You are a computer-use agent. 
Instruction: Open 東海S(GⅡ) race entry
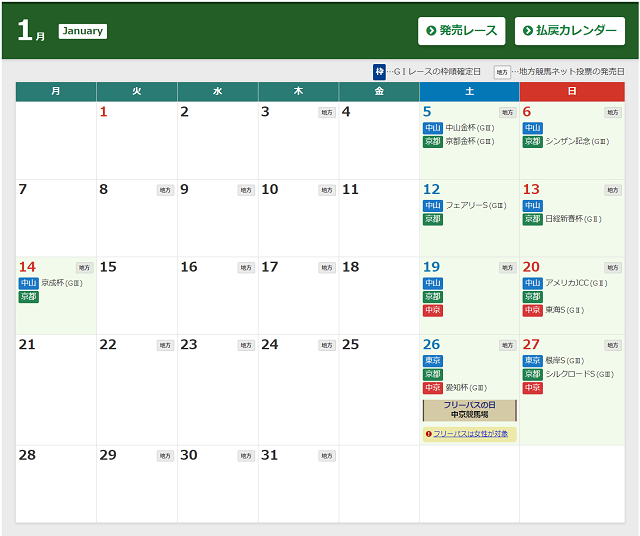pyautogui.click(x=564, y=310)
